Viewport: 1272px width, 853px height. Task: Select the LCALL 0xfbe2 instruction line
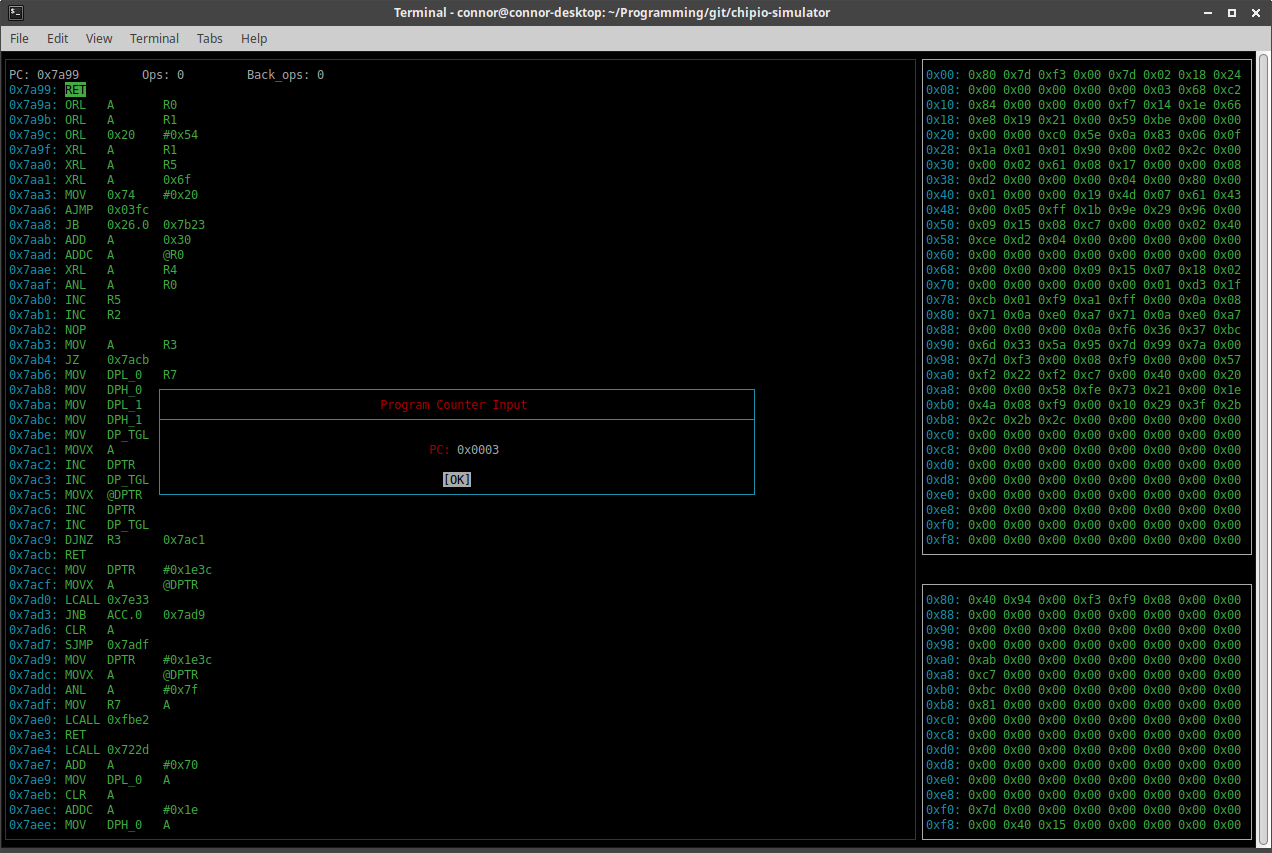79,720
